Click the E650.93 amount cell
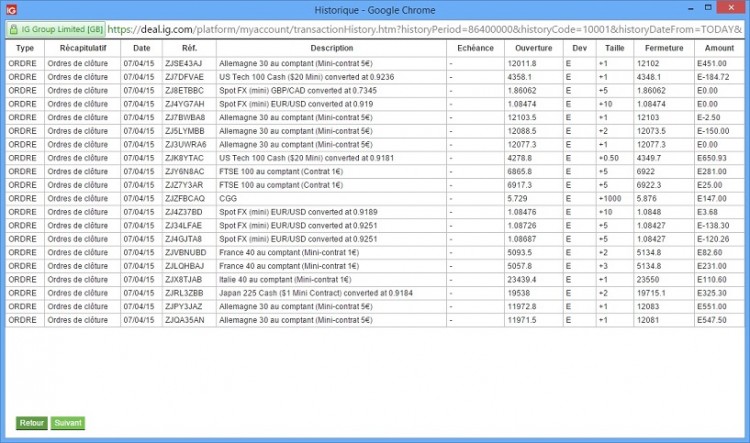Viewport: 750px width, 443px height. 719,158
